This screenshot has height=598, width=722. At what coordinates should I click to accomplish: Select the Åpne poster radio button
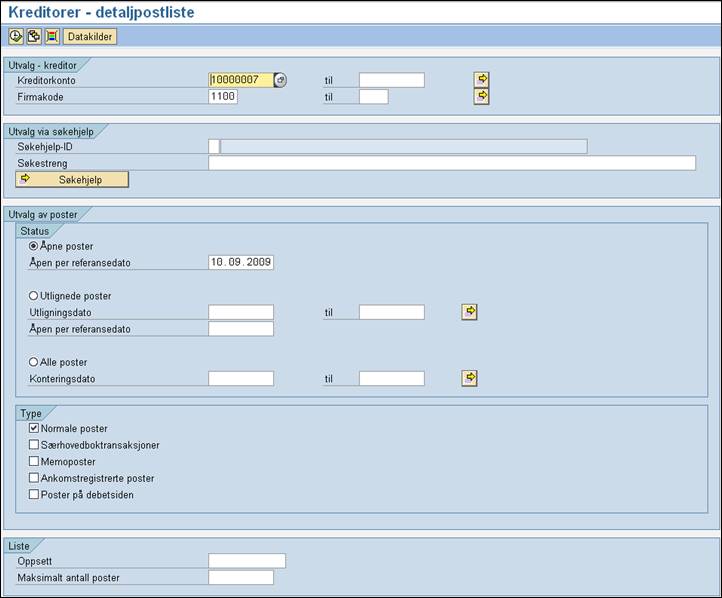33,246
